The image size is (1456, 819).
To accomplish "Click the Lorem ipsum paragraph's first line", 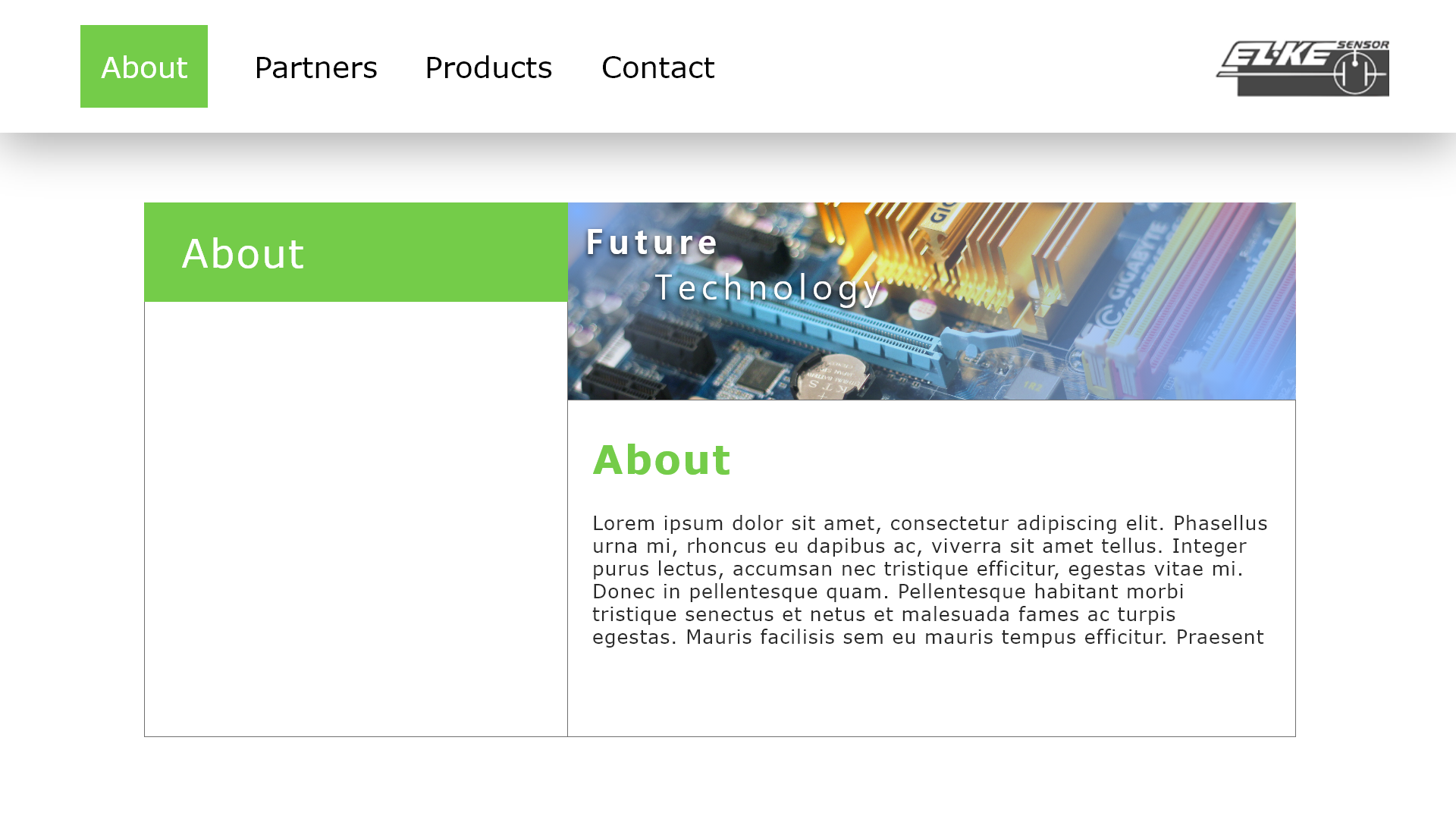I will tap(930, 523).
